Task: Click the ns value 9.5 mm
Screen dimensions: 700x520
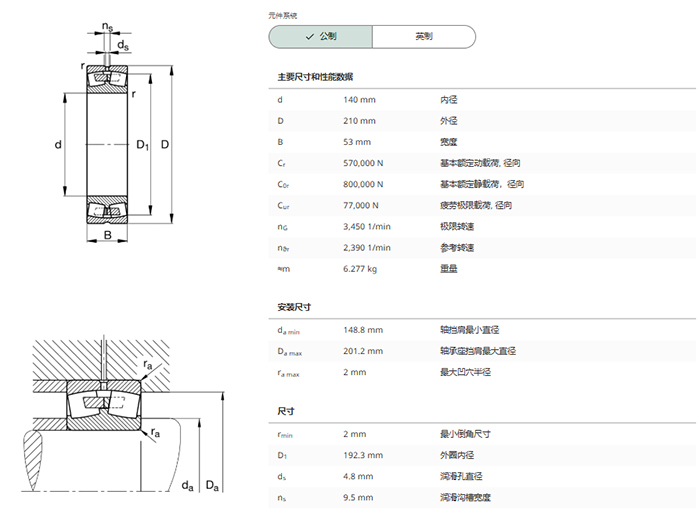Action: (x=358, y=497)
